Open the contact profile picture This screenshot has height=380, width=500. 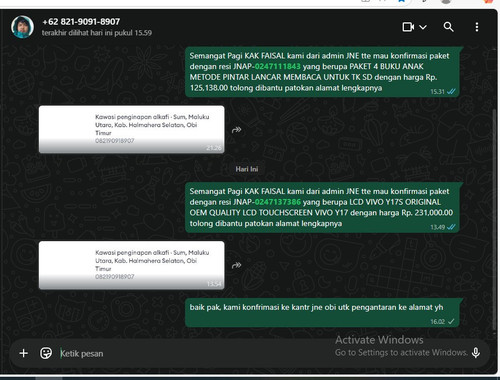(x=22, y=27)
